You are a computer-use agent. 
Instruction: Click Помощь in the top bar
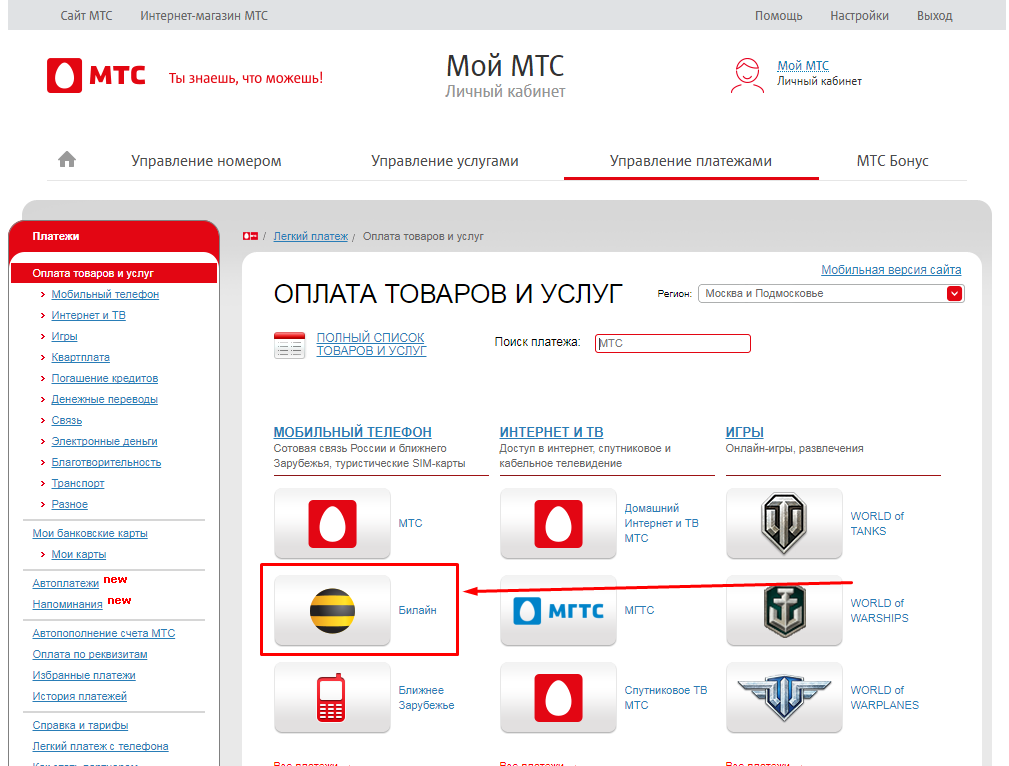[x=779, y=15]
